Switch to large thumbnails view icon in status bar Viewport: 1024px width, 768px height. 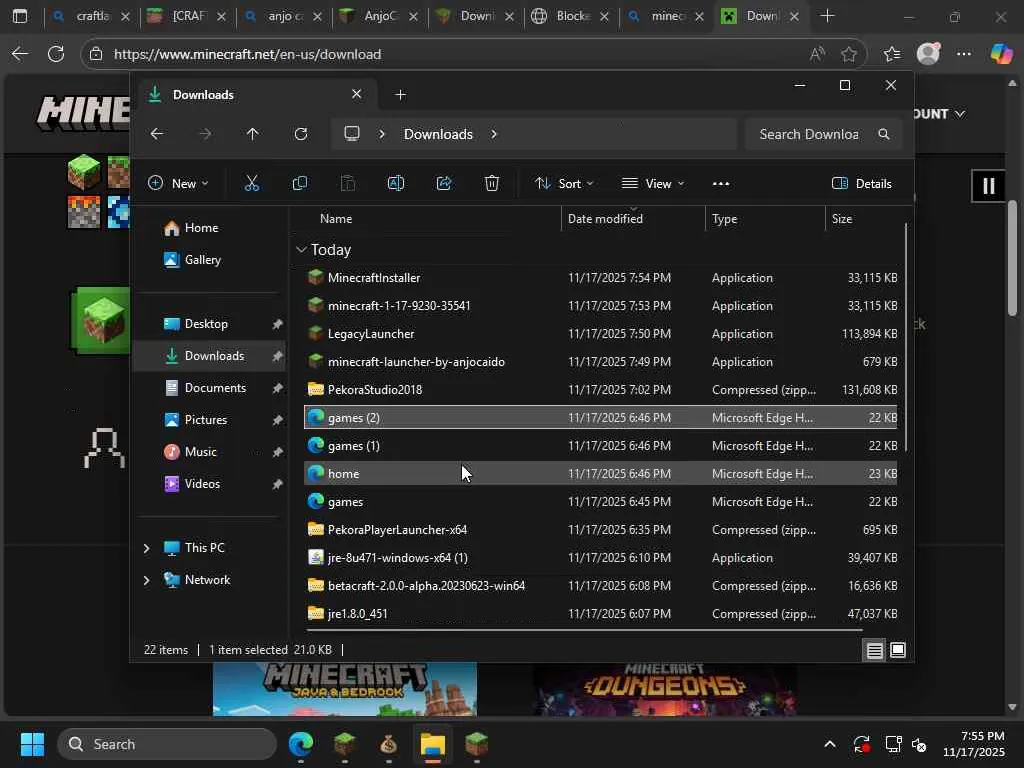tap(898, 650)
